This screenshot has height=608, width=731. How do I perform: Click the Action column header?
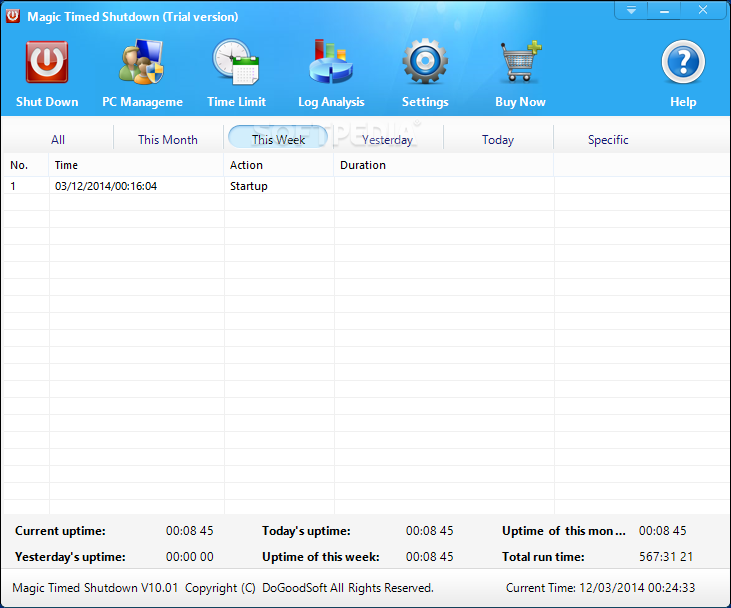pyautogui.click(x=279, y=165)
